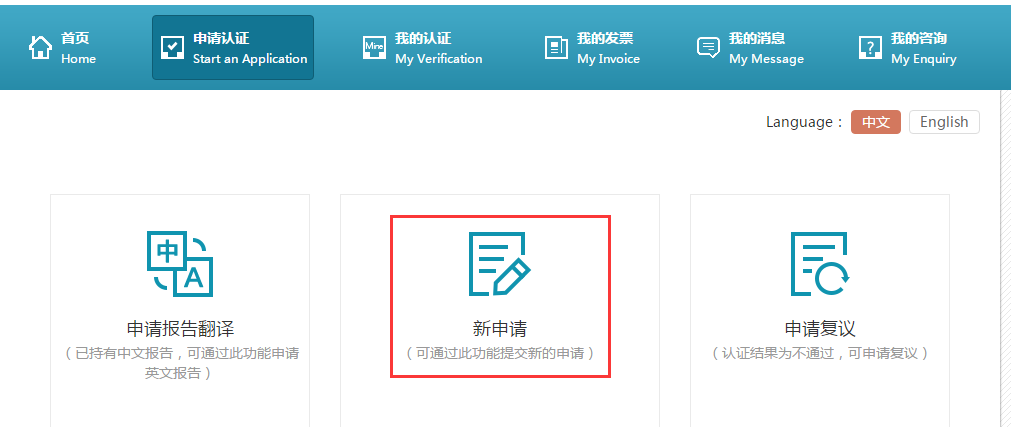Viewport: 1011px width, 427px height.
Task: Click the vertical scrollbar on right edge
Action: click(x=1004, y=250)
